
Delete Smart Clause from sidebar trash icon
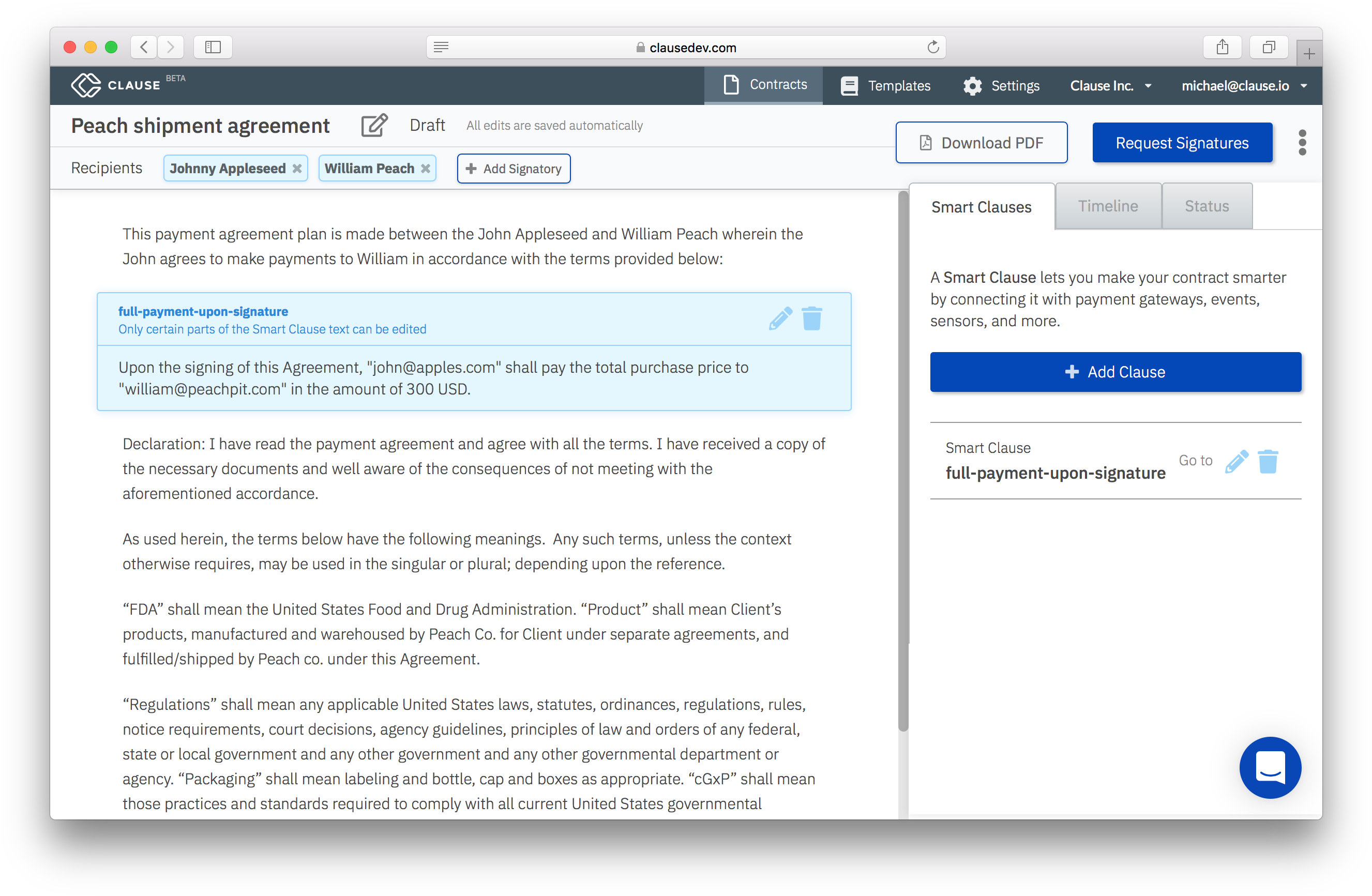coord(1268,461)
